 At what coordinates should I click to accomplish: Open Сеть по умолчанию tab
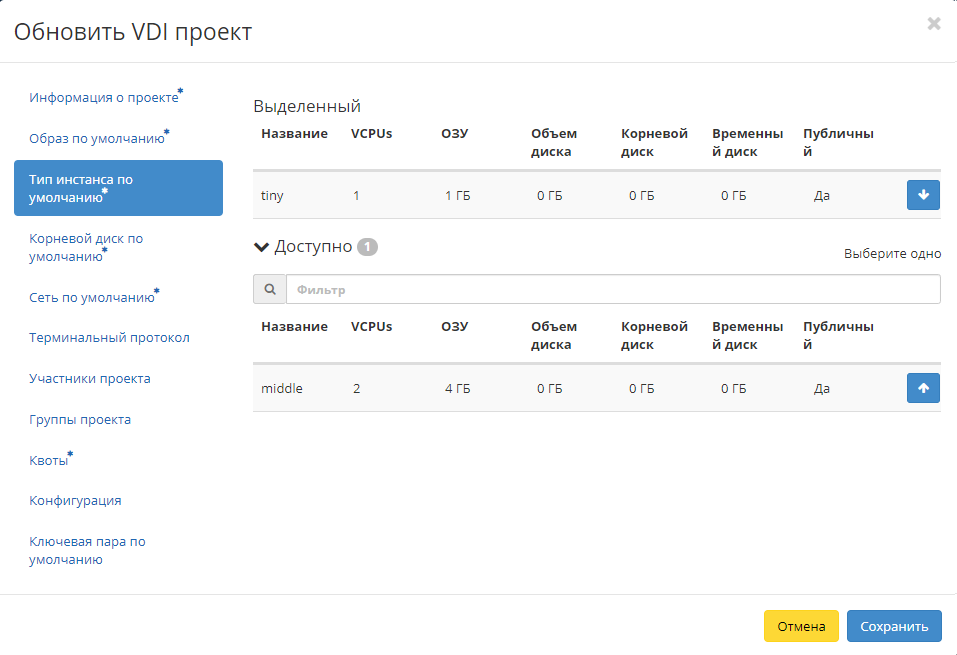(92, 297)
